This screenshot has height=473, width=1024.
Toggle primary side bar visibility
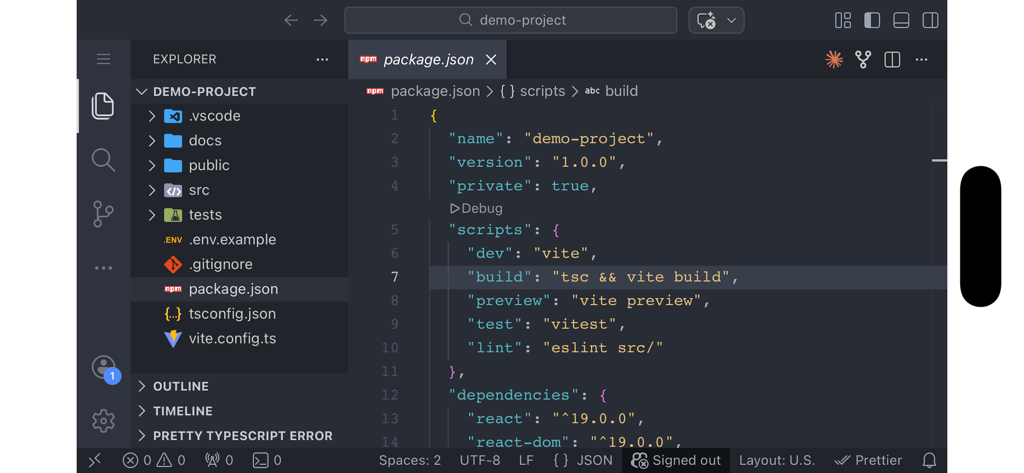[x=872, y=20]
